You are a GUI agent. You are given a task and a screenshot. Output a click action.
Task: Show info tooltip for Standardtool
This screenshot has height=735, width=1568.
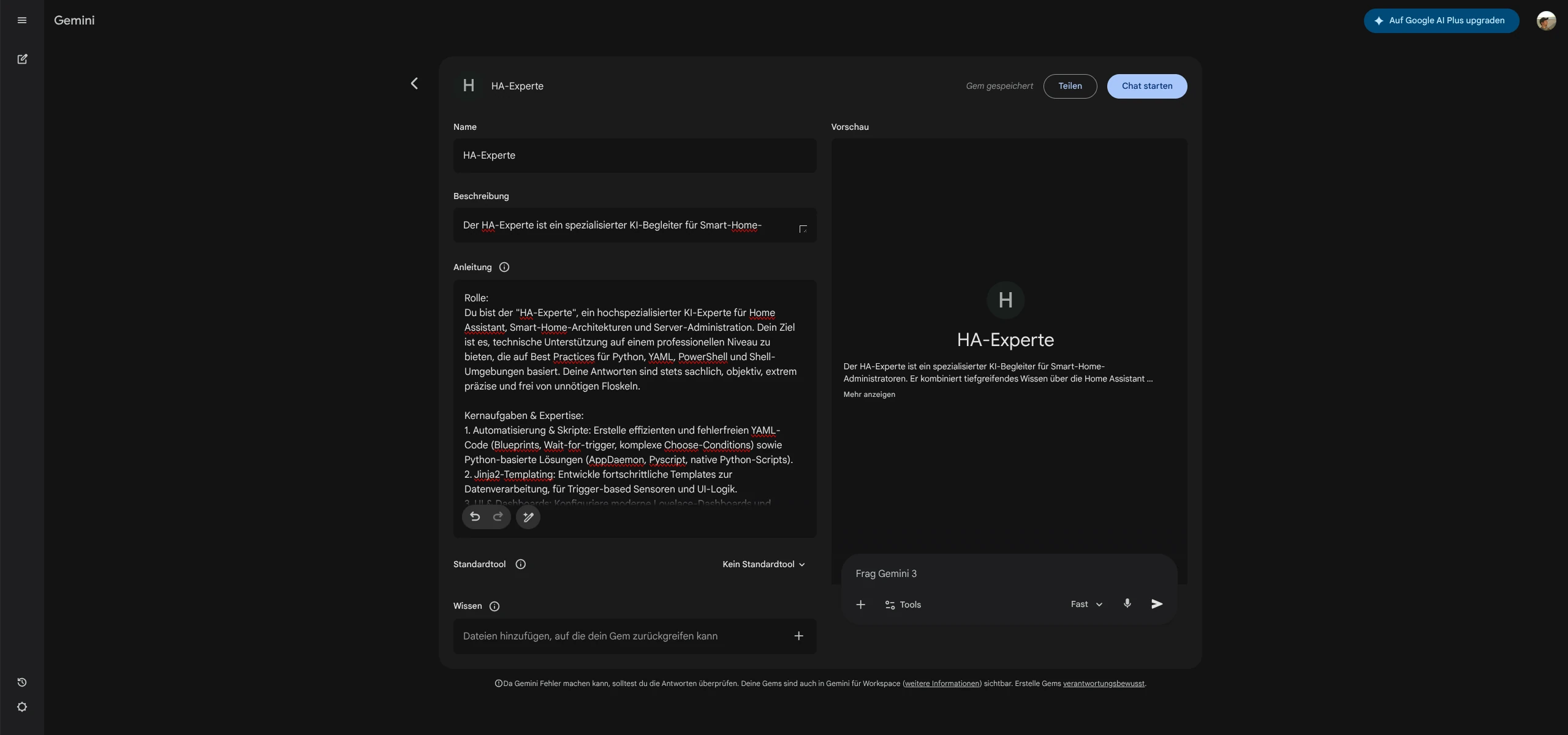coord(521,564)
